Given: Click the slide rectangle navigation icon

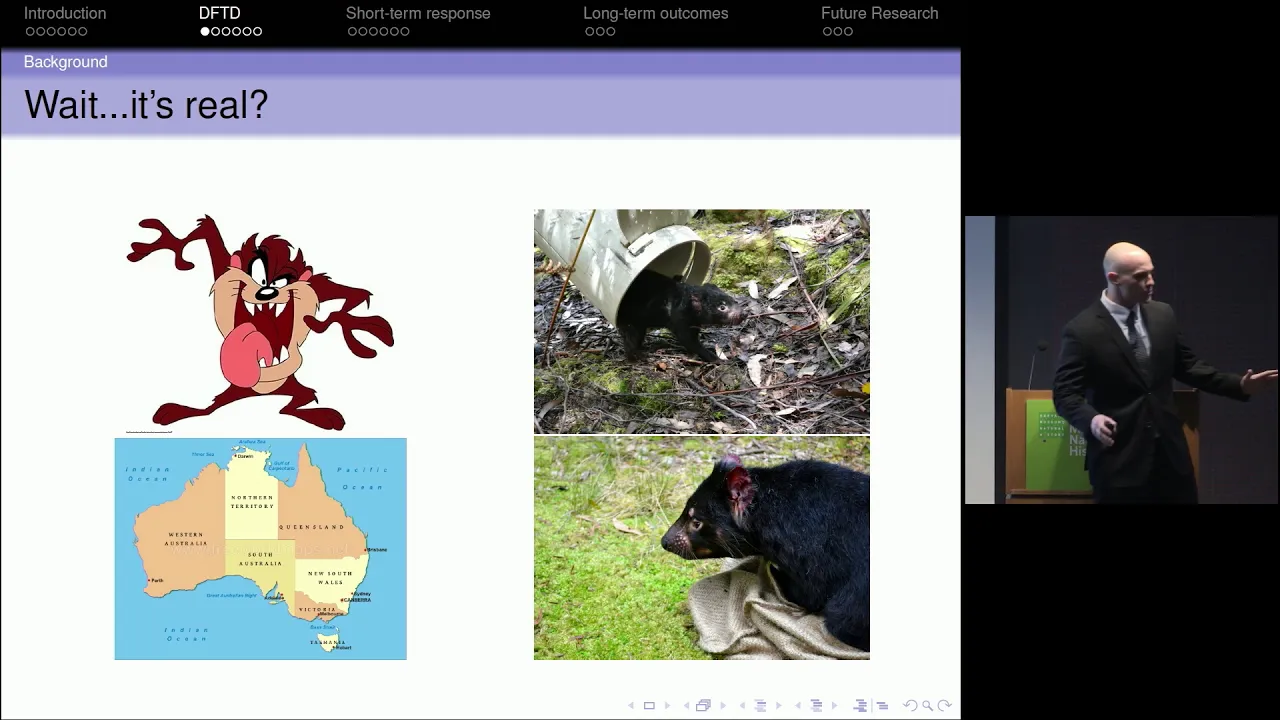Looking at the screenshot, I should click(649, 705).
